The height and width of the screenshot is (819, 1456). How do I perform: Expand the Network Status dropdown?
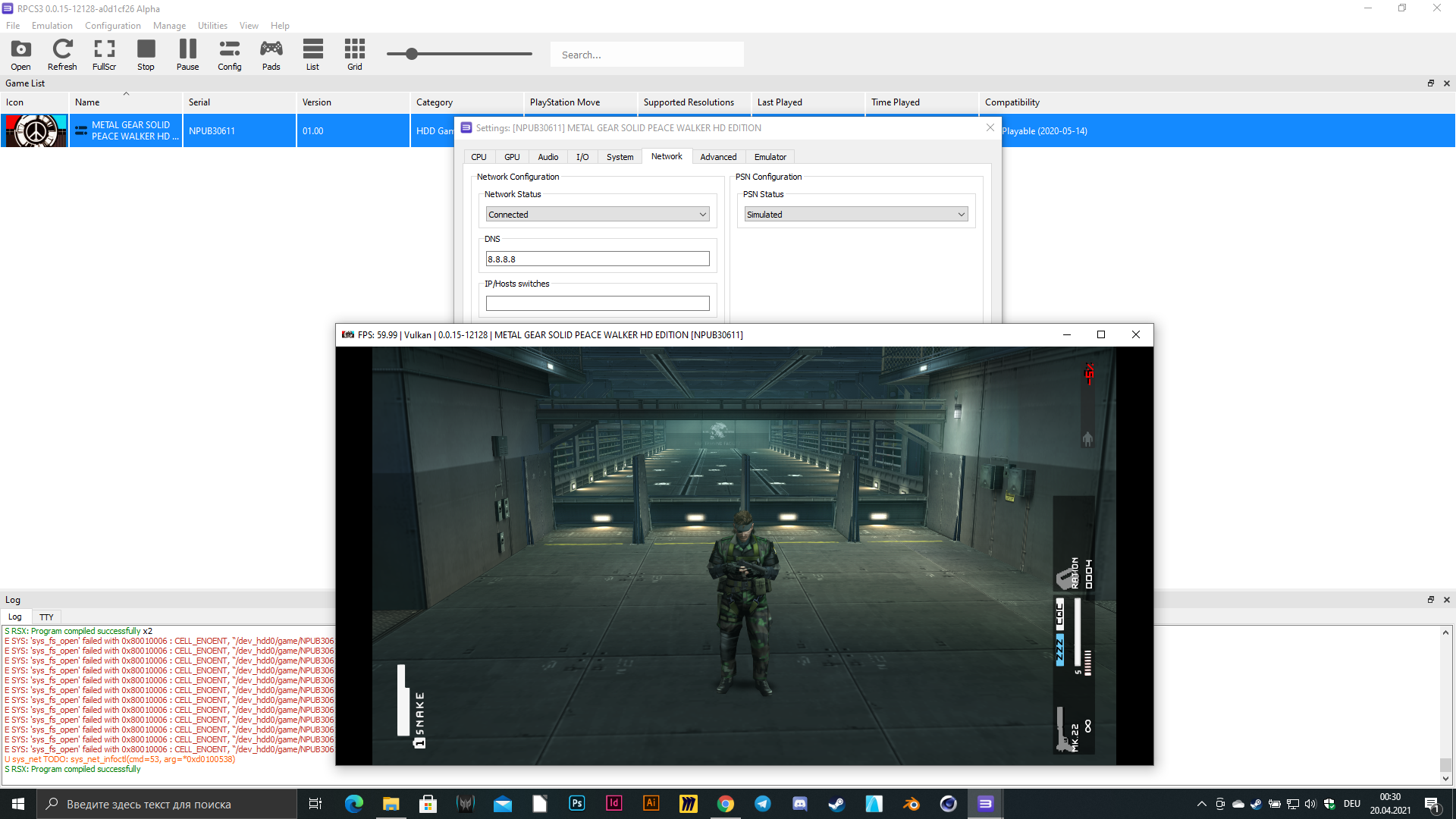tap(597, 215)
